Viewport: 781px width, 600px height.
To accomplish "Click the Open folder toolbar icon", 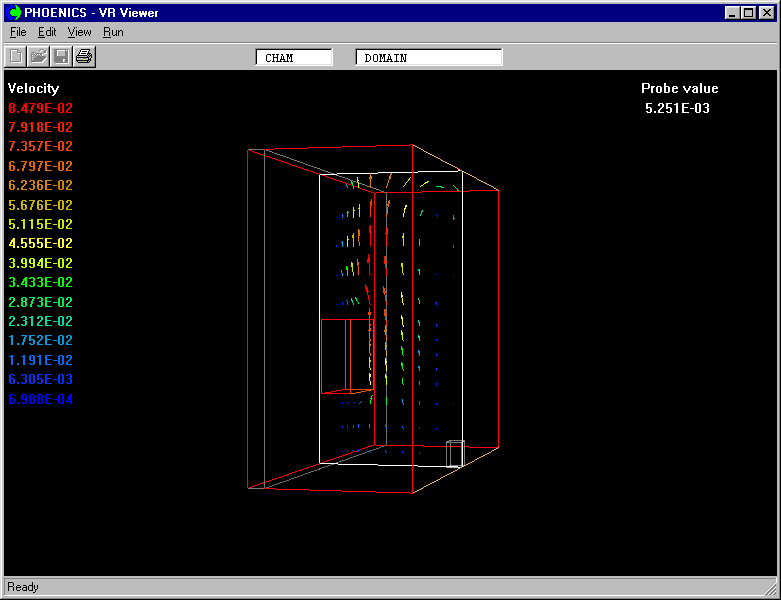I will 38,56.
